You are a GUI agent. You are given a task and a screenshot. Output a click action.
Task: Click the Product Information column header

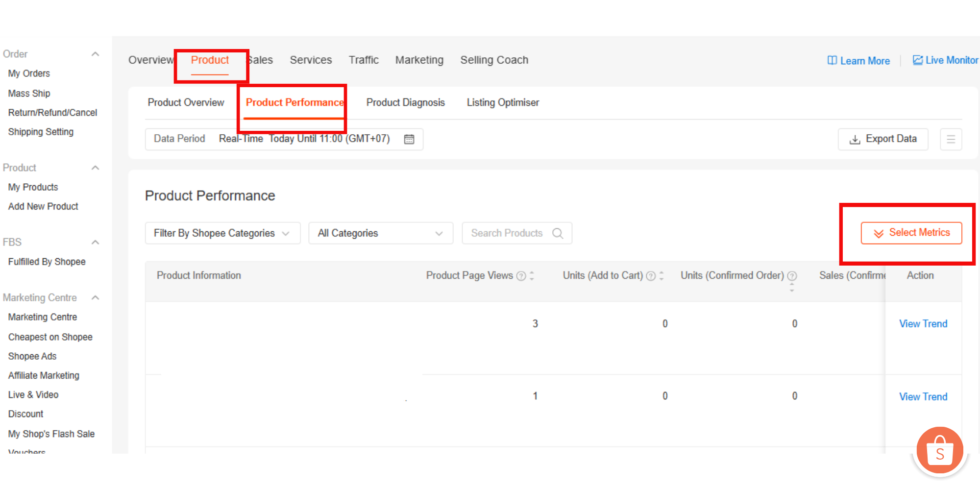[199, 276]
